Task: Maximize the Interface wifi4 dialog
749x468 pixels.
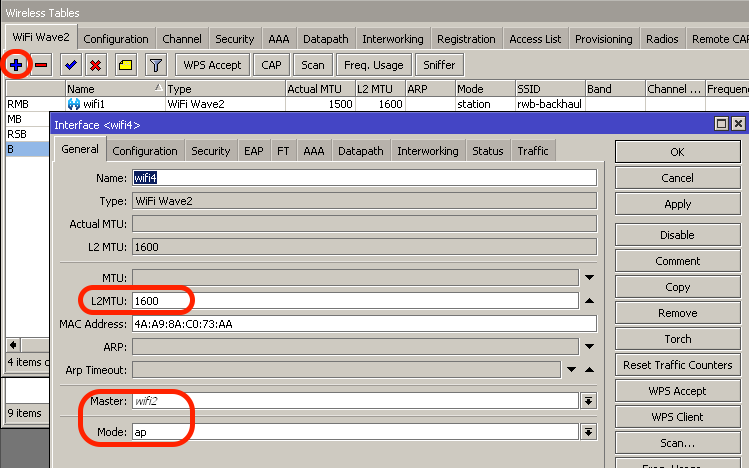Action: tap(720, 124)
